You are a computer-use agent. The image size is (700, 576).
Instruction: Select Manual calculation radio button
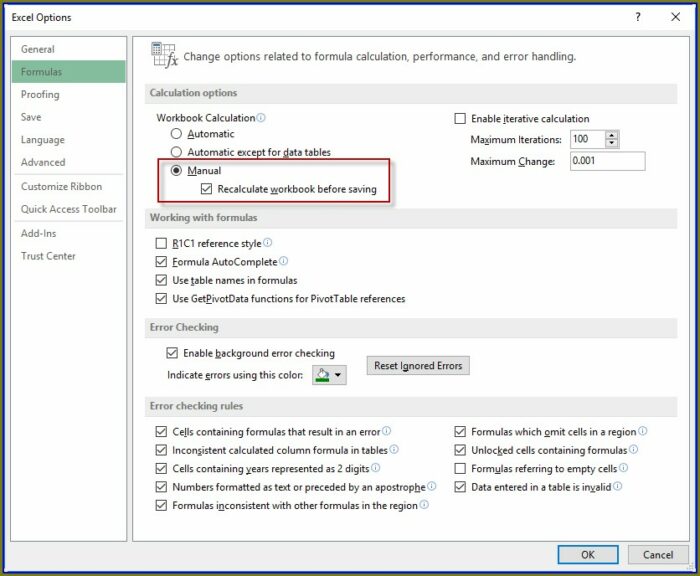click(x=176, y=170)
